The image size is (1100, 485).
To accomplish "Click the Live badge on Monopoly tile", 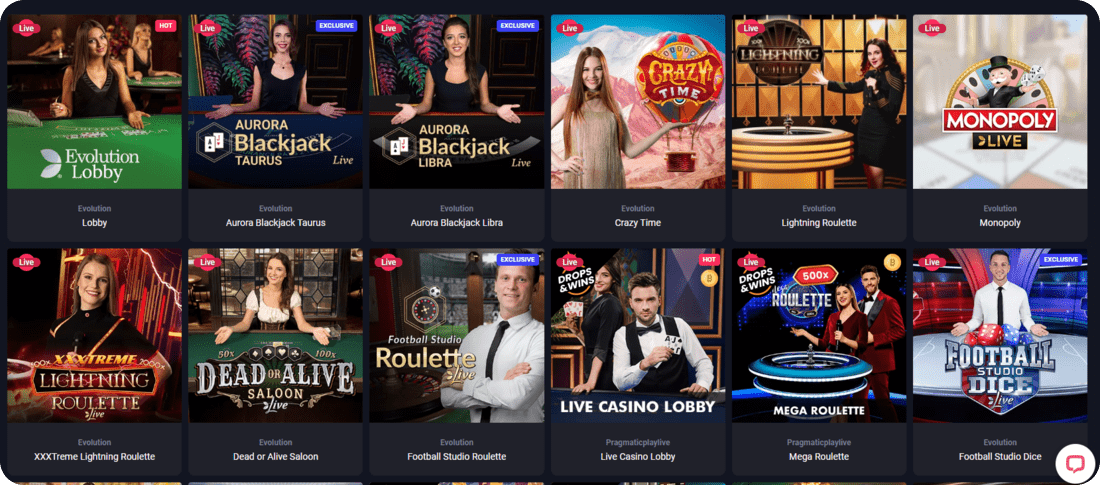I will [932, 28].
